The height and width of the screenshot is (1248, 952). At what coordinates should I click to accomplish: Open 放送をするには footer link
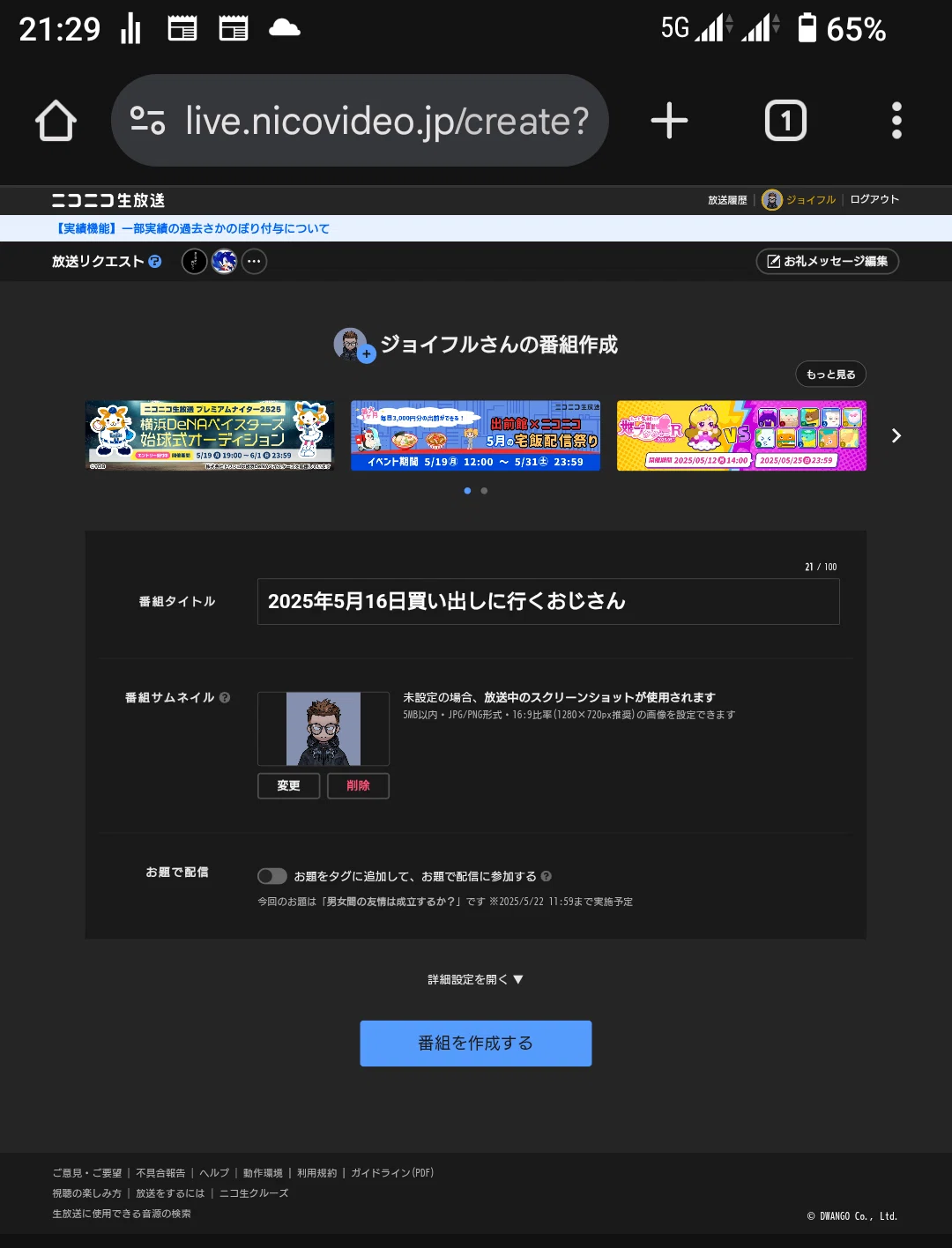tap(170, 1193)
